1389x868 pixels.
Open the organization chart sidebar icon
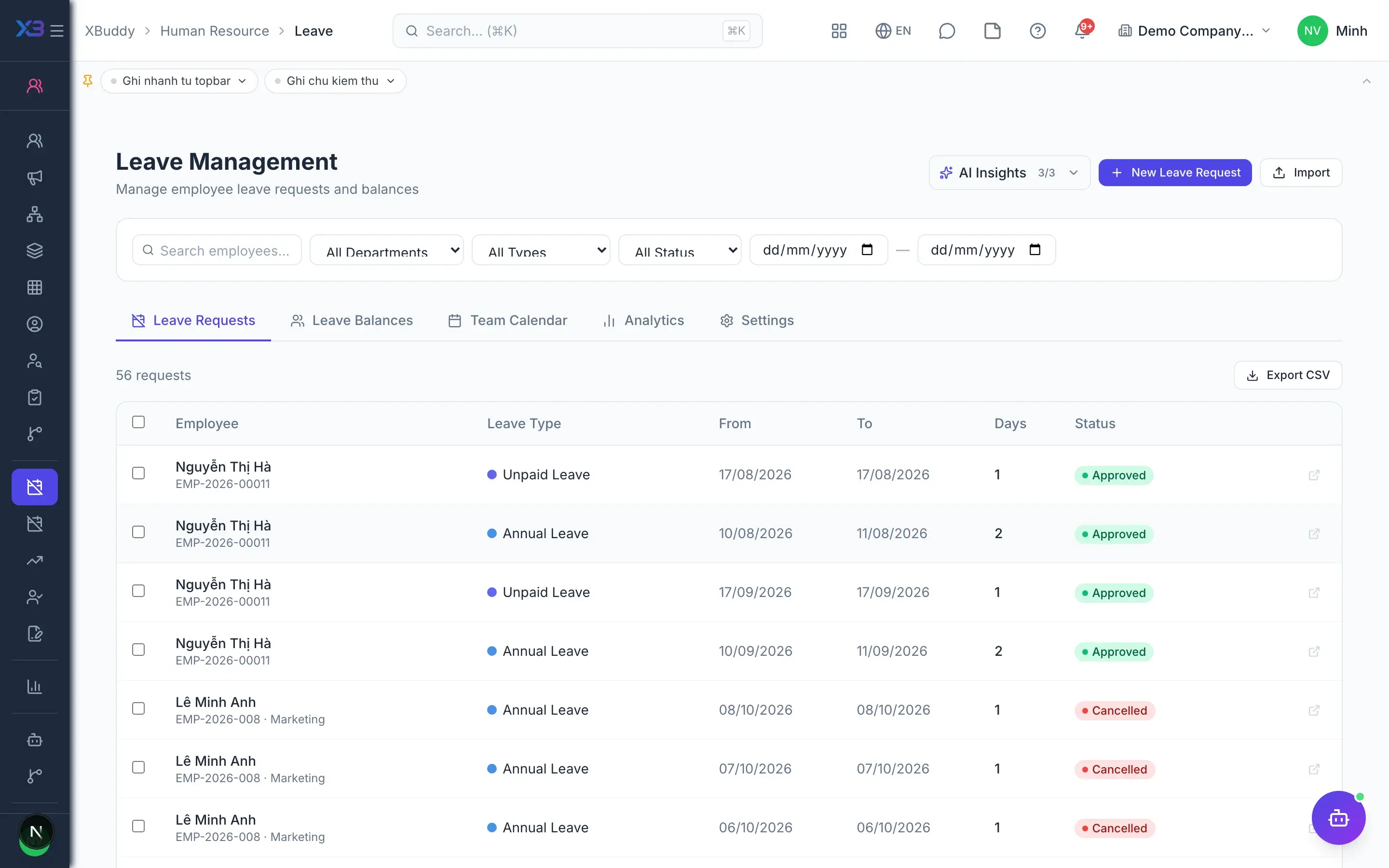click(x=35, y=214)
